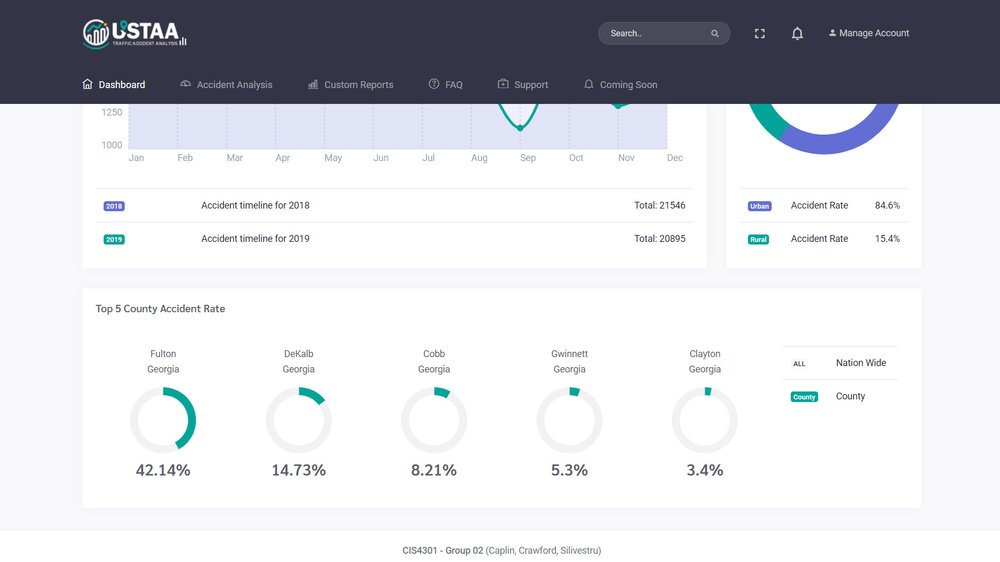Click the DeKalb county donut chart
1000x562 pixels.
[x=298, y=420]
